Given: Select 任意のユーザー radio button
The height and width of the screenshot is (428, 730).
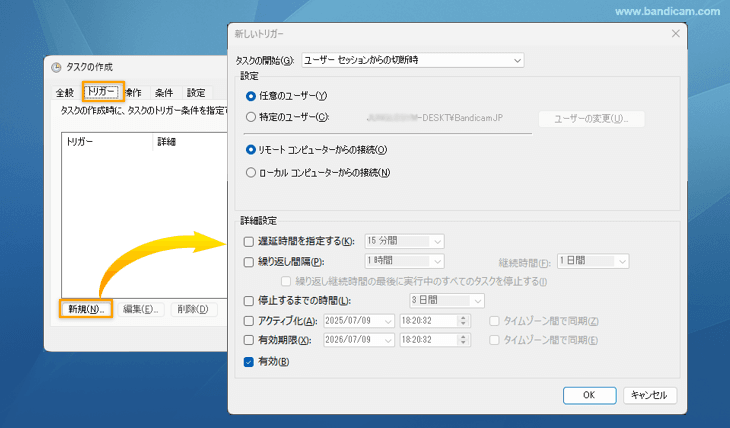Looking at the screenshot, I should point(251,96).
